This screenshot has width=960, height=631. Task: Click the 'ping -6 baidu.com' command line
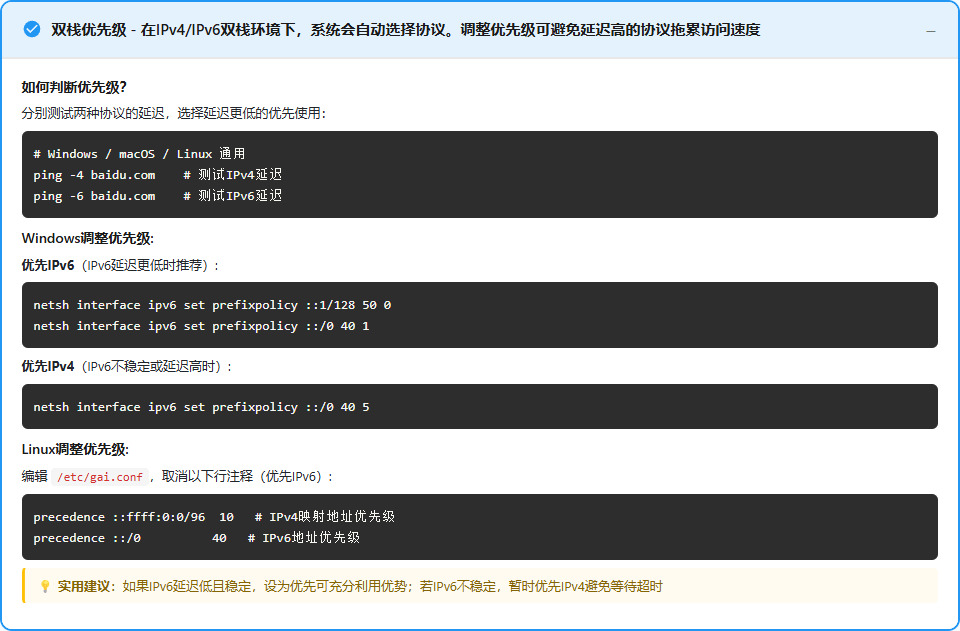click(94, 196)
